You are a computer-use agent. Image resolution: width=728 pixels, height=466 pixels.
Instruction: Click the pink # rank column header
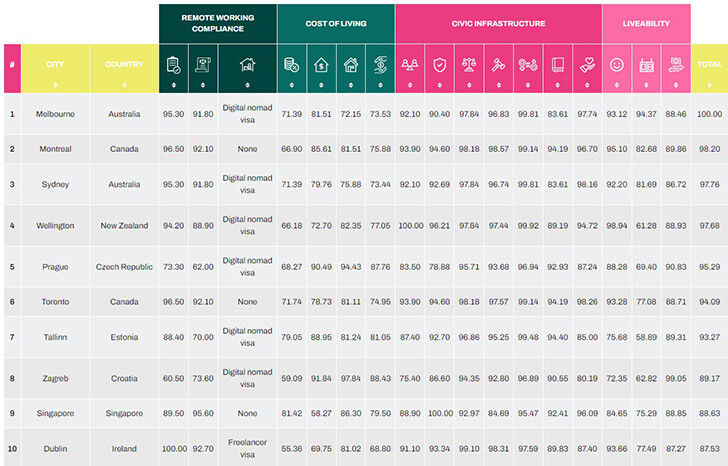(x=12, y=68)
